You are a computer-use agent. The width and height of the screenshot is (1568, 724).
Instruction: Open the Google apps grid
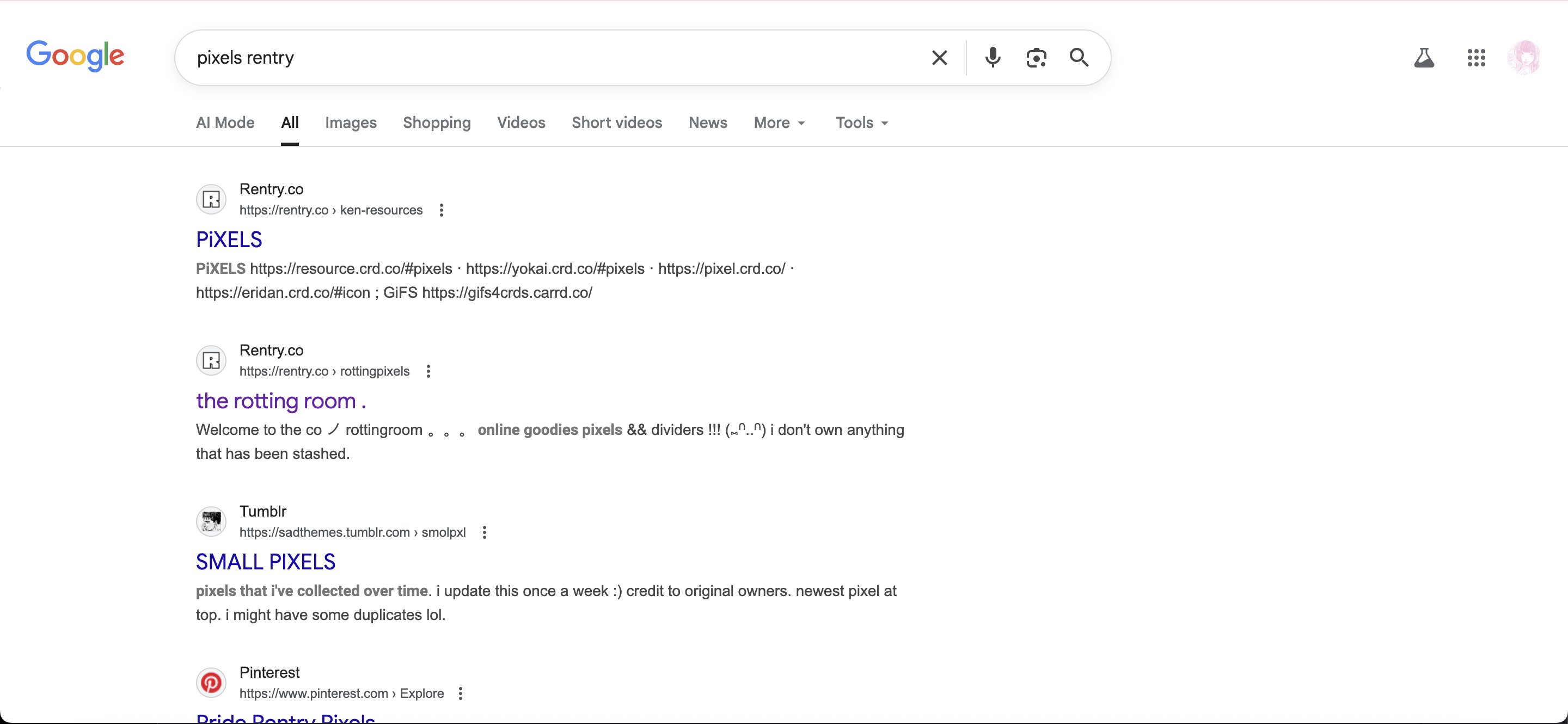pos(1475,57)
